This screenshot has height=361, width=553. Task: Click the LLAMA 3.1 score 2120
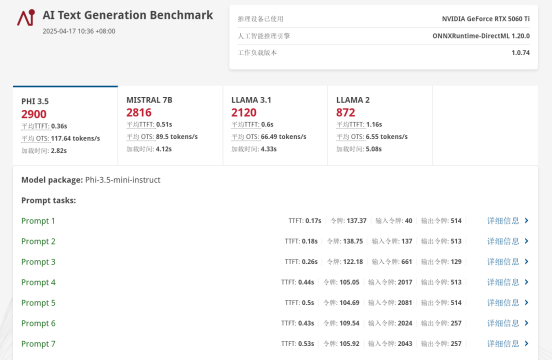point(244,112)
